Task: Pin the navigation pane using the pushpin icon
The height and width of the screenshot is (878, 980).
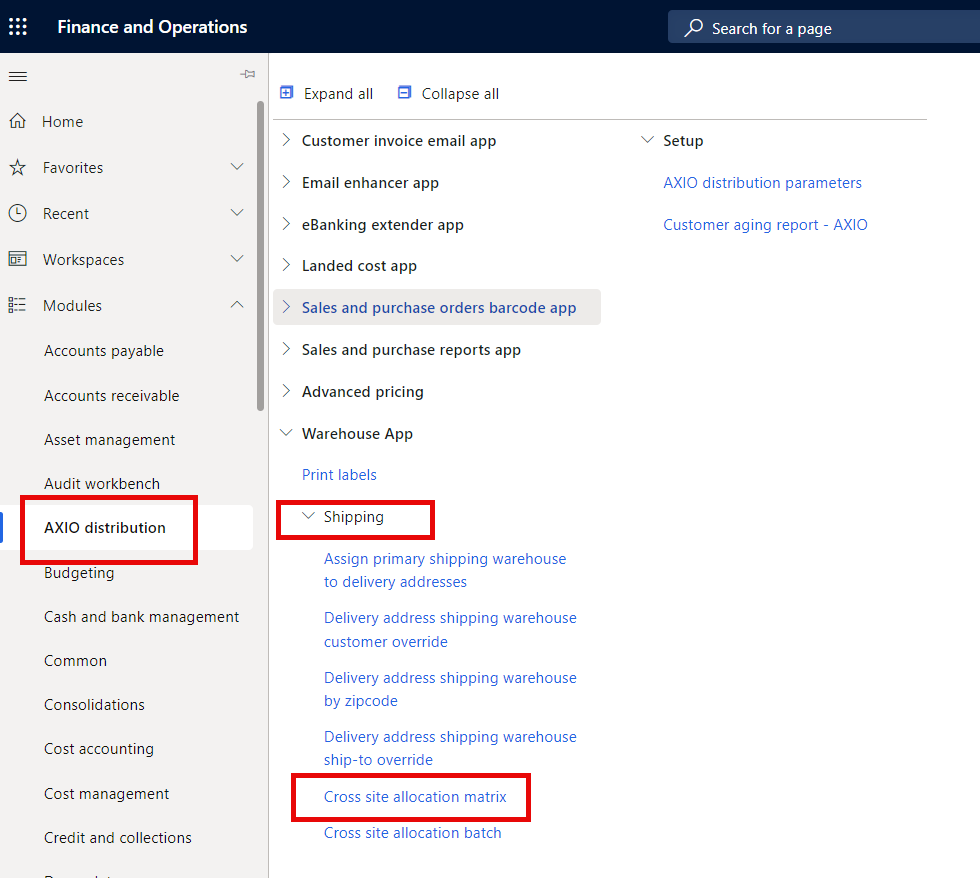Action: 247,73
